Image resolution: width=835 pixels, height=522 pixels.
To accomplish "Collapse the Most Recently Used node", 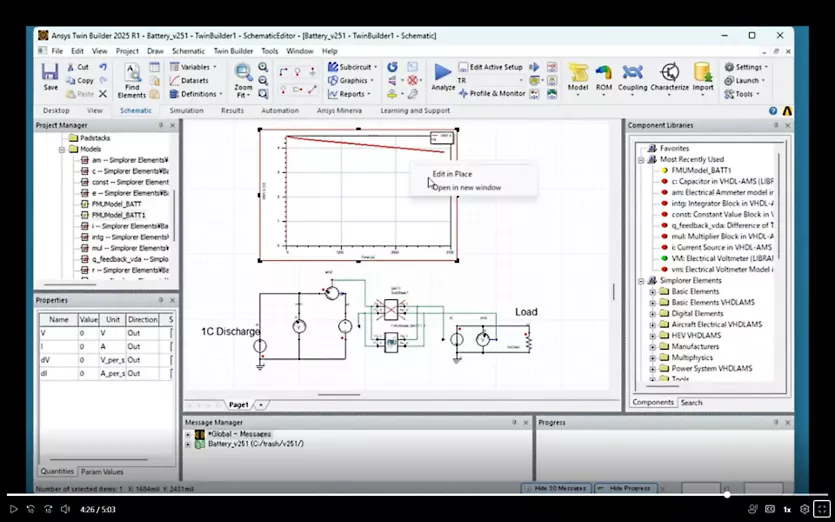I will click(642, 159).
